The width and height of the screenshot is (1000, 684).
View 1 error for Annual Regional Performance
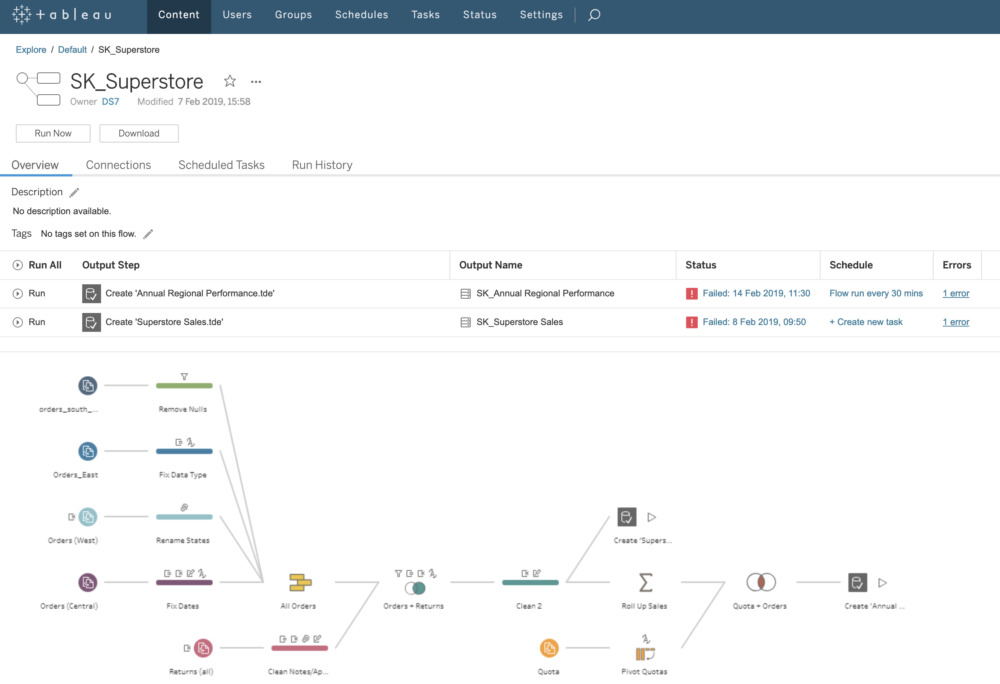[955, 293]
